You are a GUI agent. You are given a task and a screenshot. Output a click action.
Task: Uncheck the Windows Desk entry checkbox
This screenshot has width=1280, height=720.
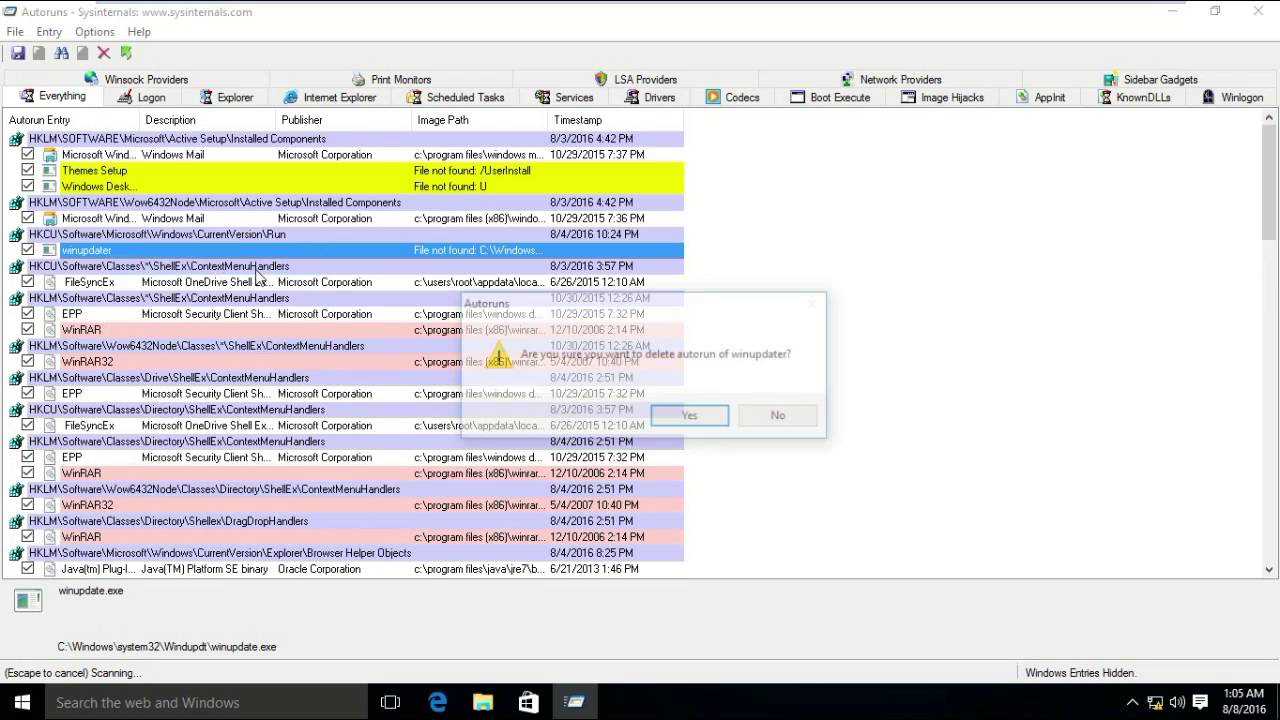point(28,186)
